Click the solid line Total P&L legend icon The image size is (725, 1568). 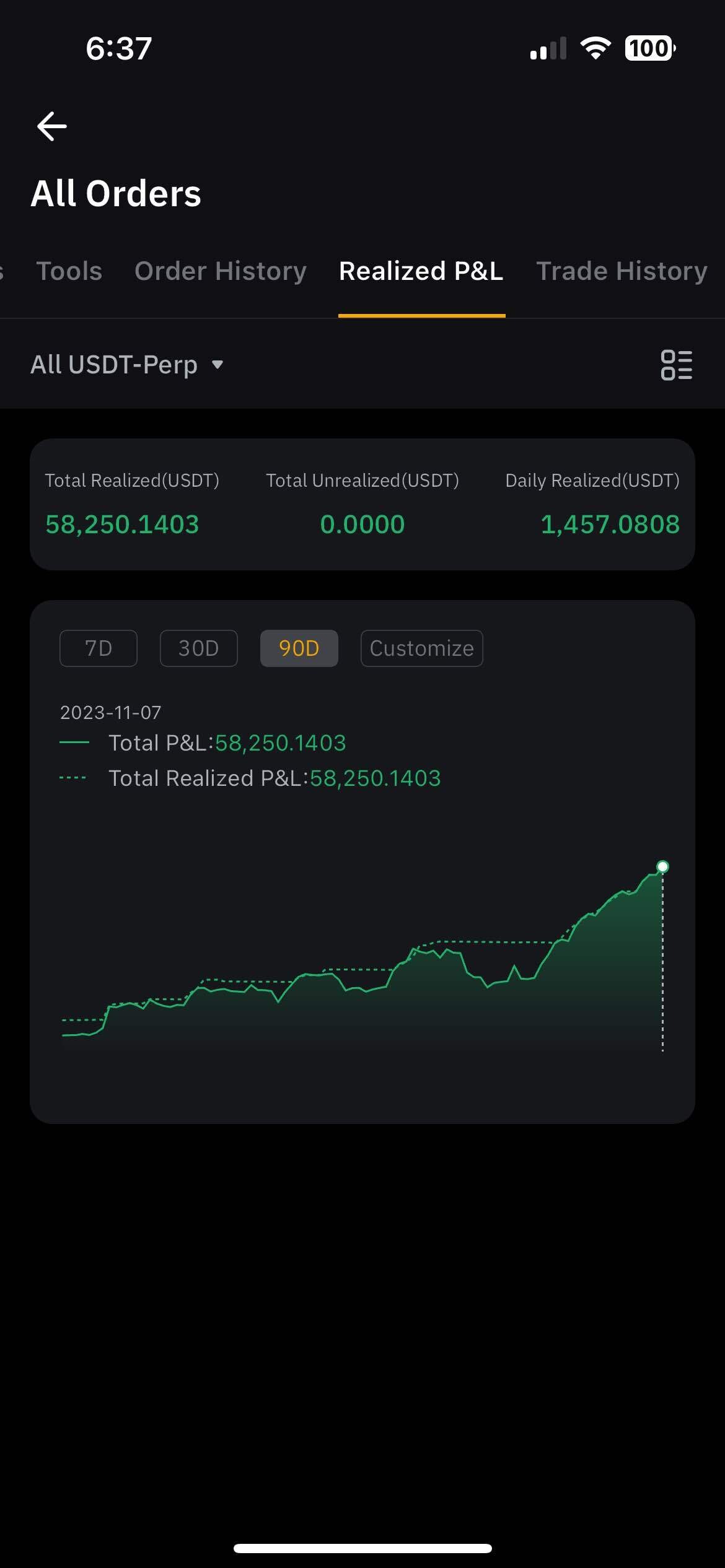point(74,743)
